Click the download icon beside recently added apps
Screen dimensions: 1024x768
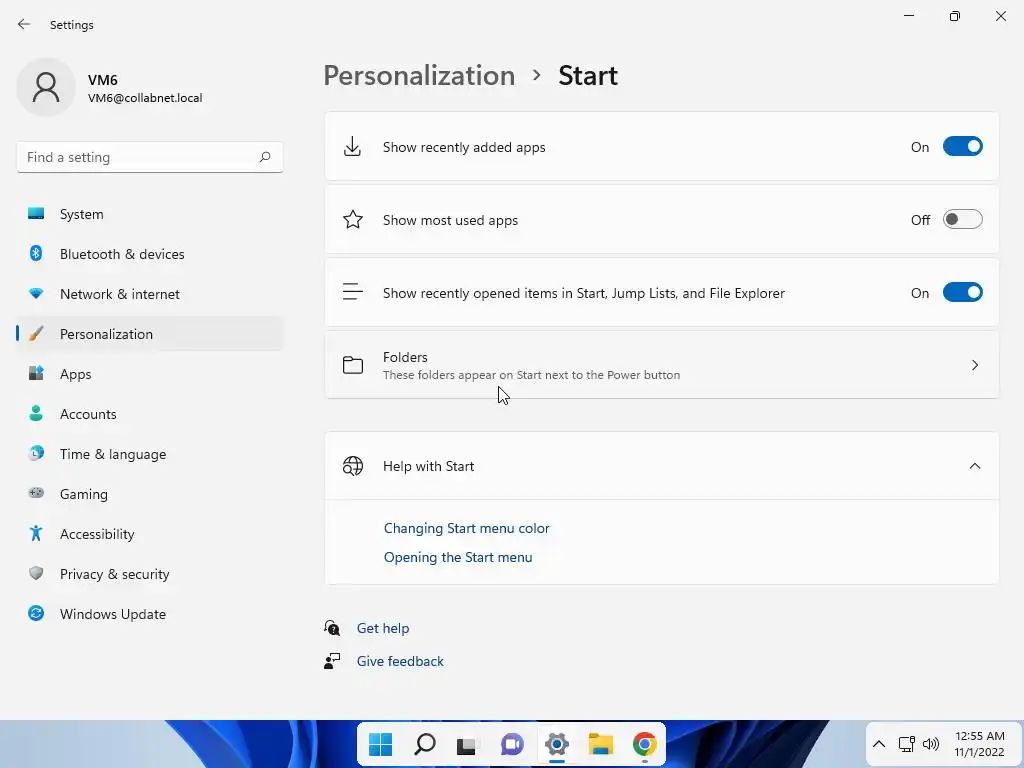(352, 147)
